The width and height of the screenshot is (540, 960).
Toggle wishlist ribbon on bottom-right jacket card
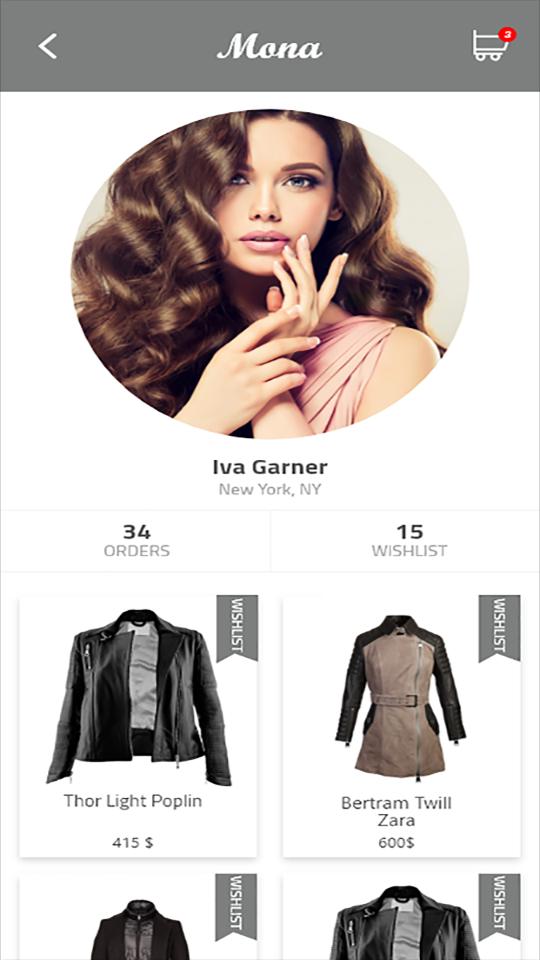point(500,907)
